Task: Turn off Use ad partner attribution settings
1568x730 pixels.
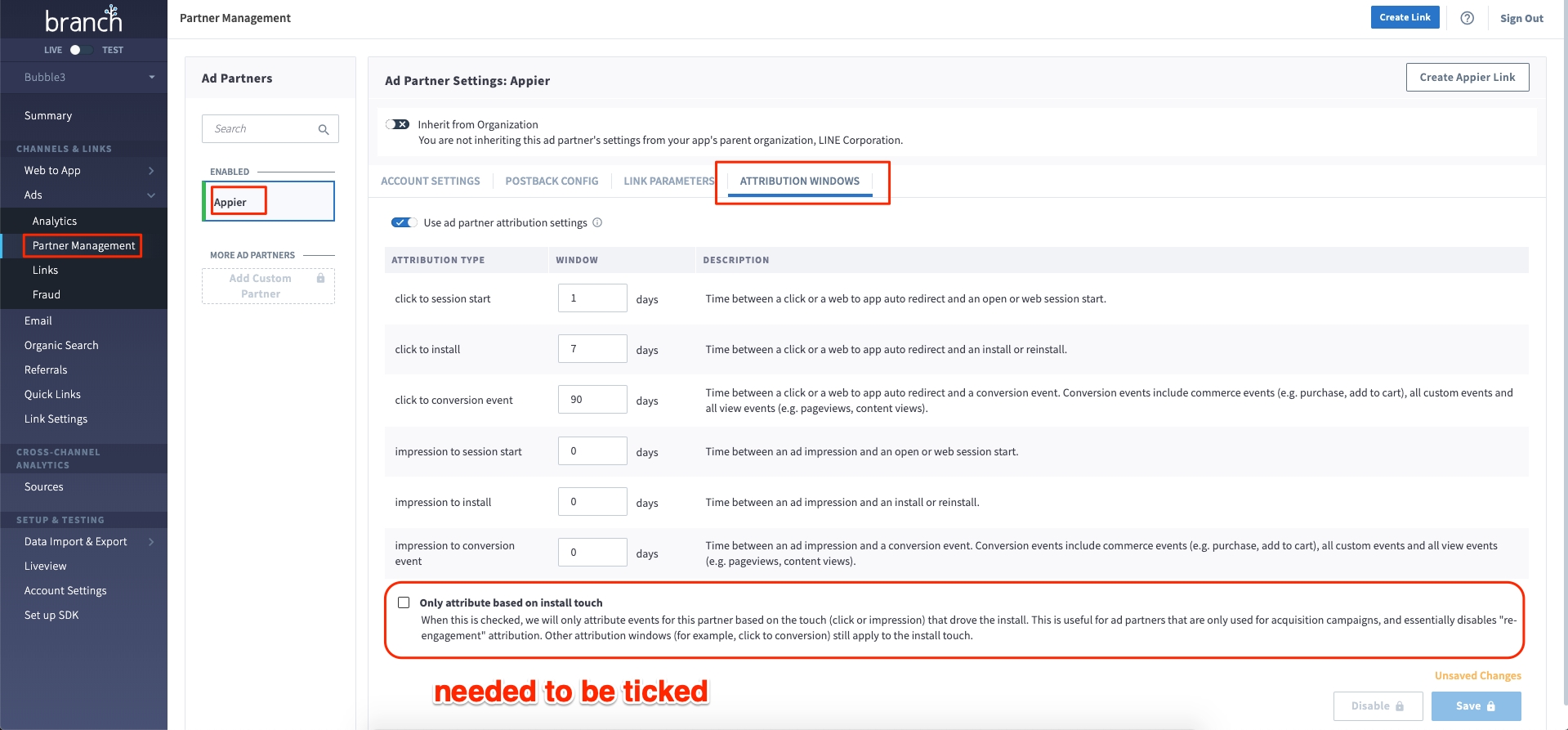Action: pos(404,222)
